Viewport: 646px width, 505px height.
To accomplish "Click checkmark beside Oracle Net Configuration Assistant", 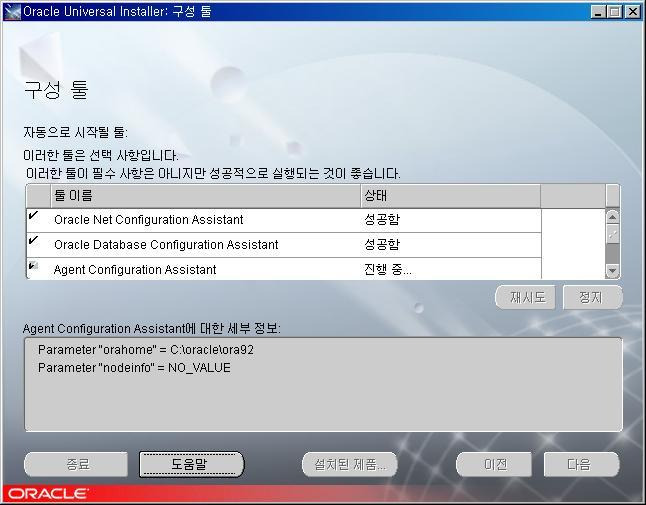I will click(x=33, y=215).
